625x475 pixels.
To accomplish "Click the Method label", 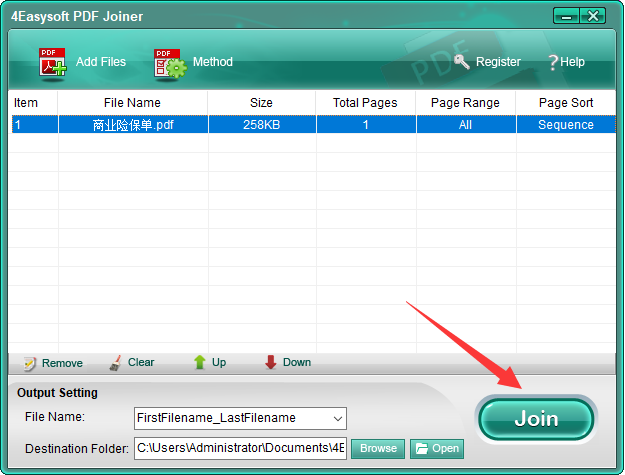I will [212, 62].
